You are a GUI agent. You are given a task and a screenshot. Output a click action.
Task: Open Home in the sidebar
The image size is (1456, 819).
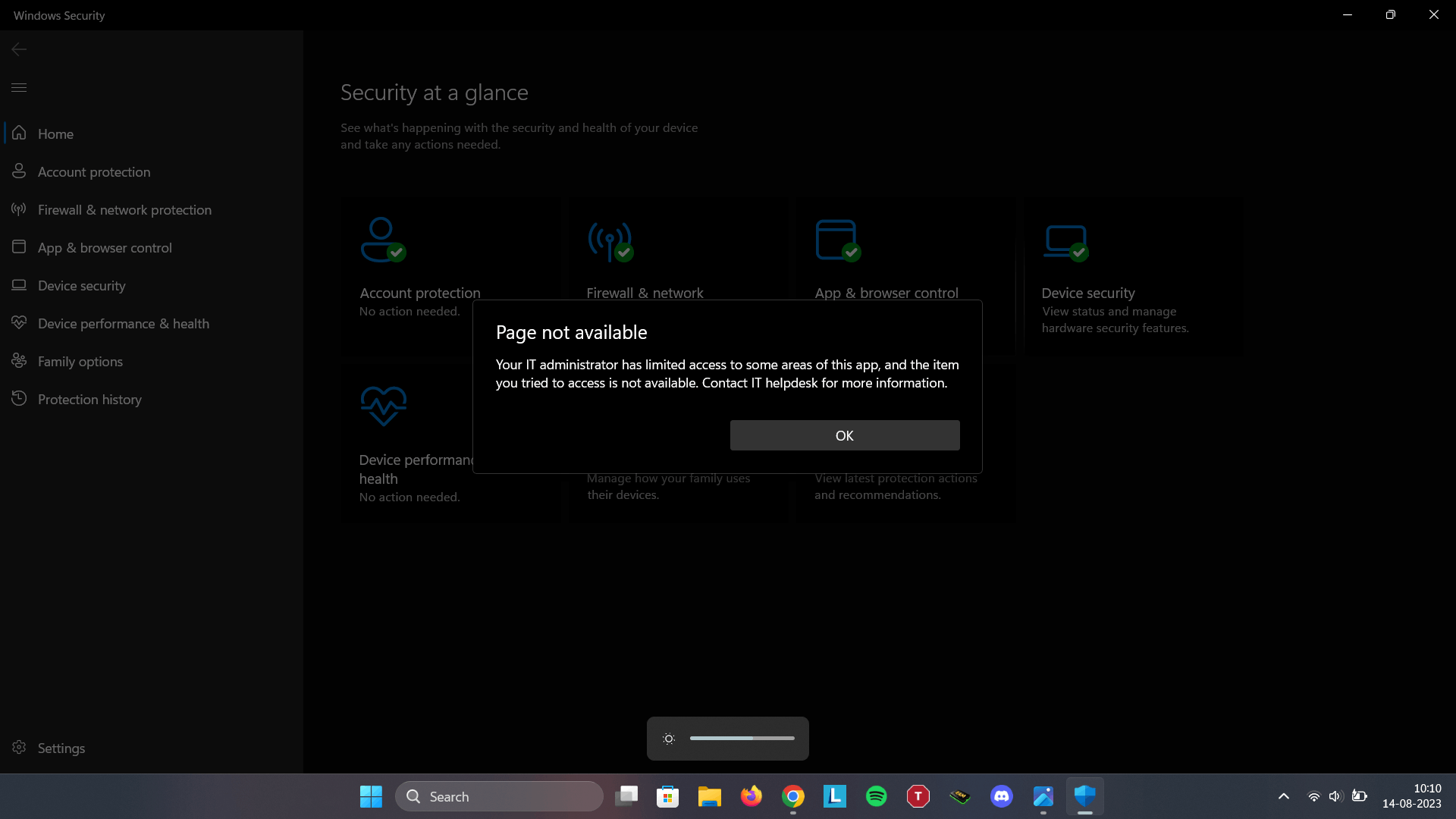tap(152, 133)
